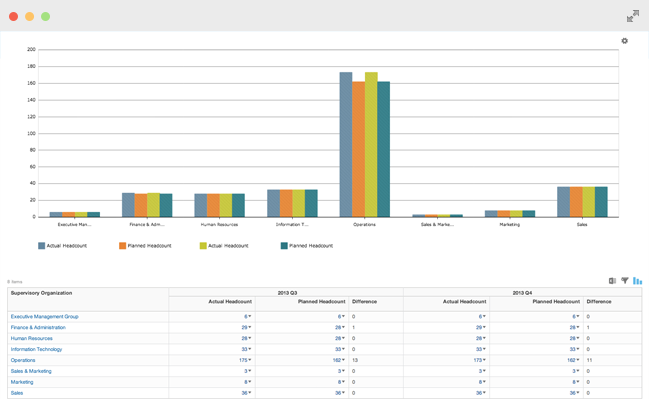
Task: Click the expand to fullscreen icon
Action: click(x=632, y=17)
